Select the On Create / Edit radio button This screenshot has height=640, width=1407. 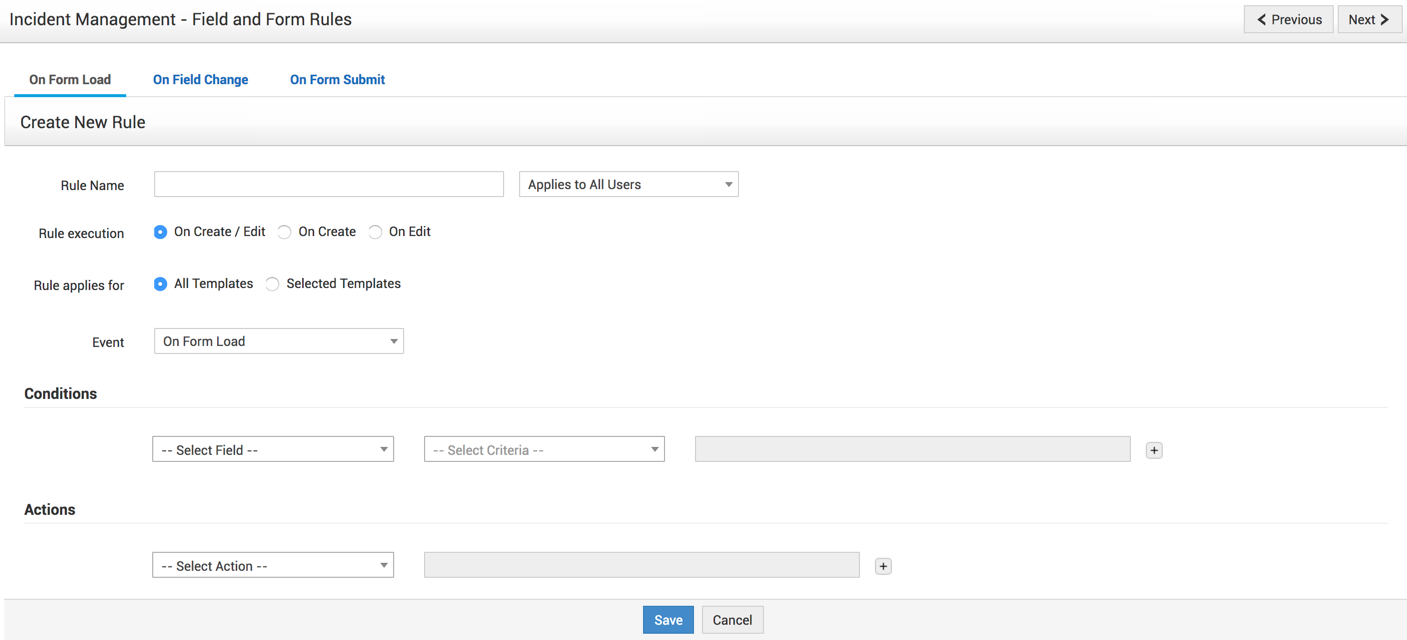[x=160, y=232]
